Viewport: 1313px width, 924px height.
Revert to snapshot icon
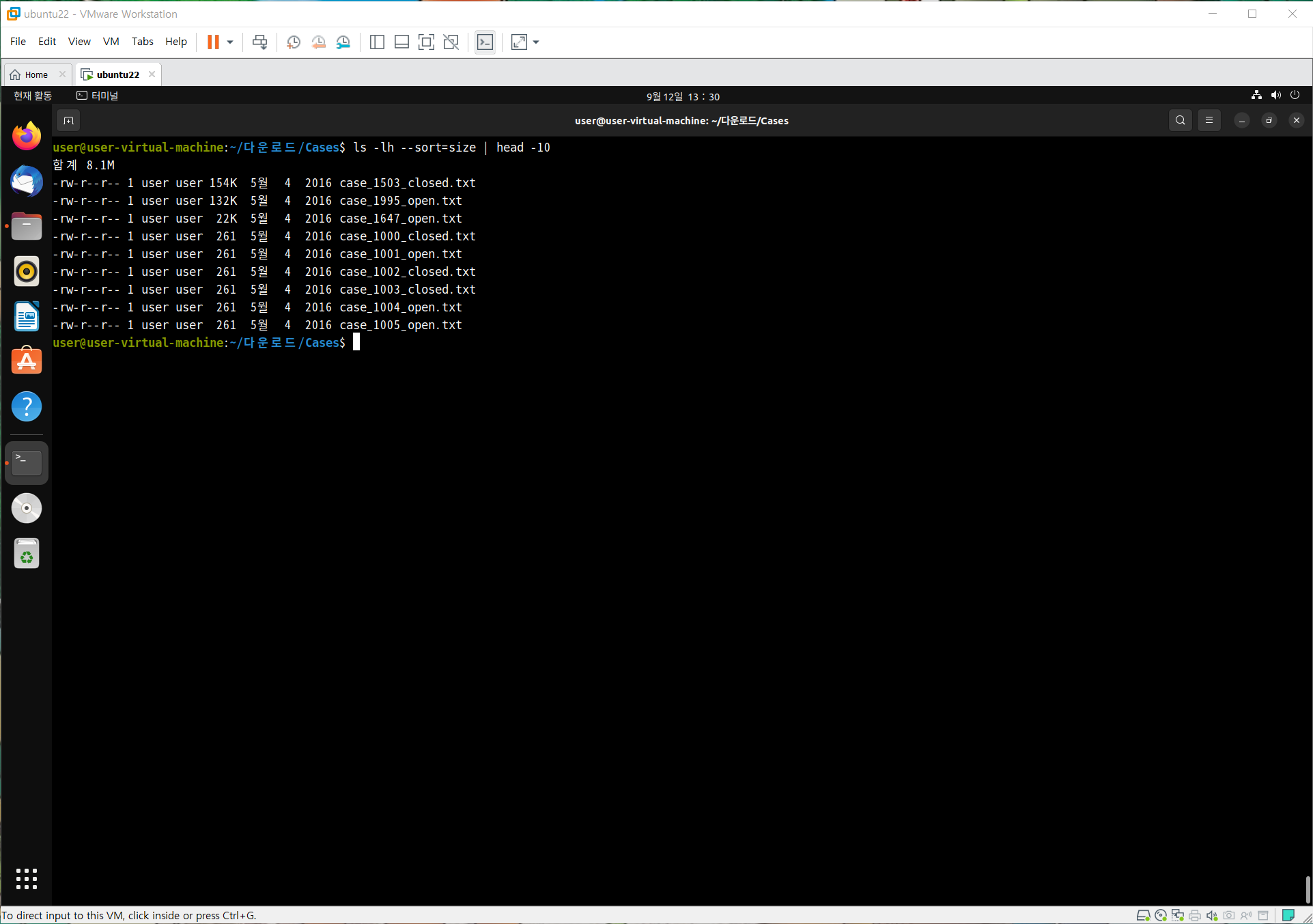318,42
